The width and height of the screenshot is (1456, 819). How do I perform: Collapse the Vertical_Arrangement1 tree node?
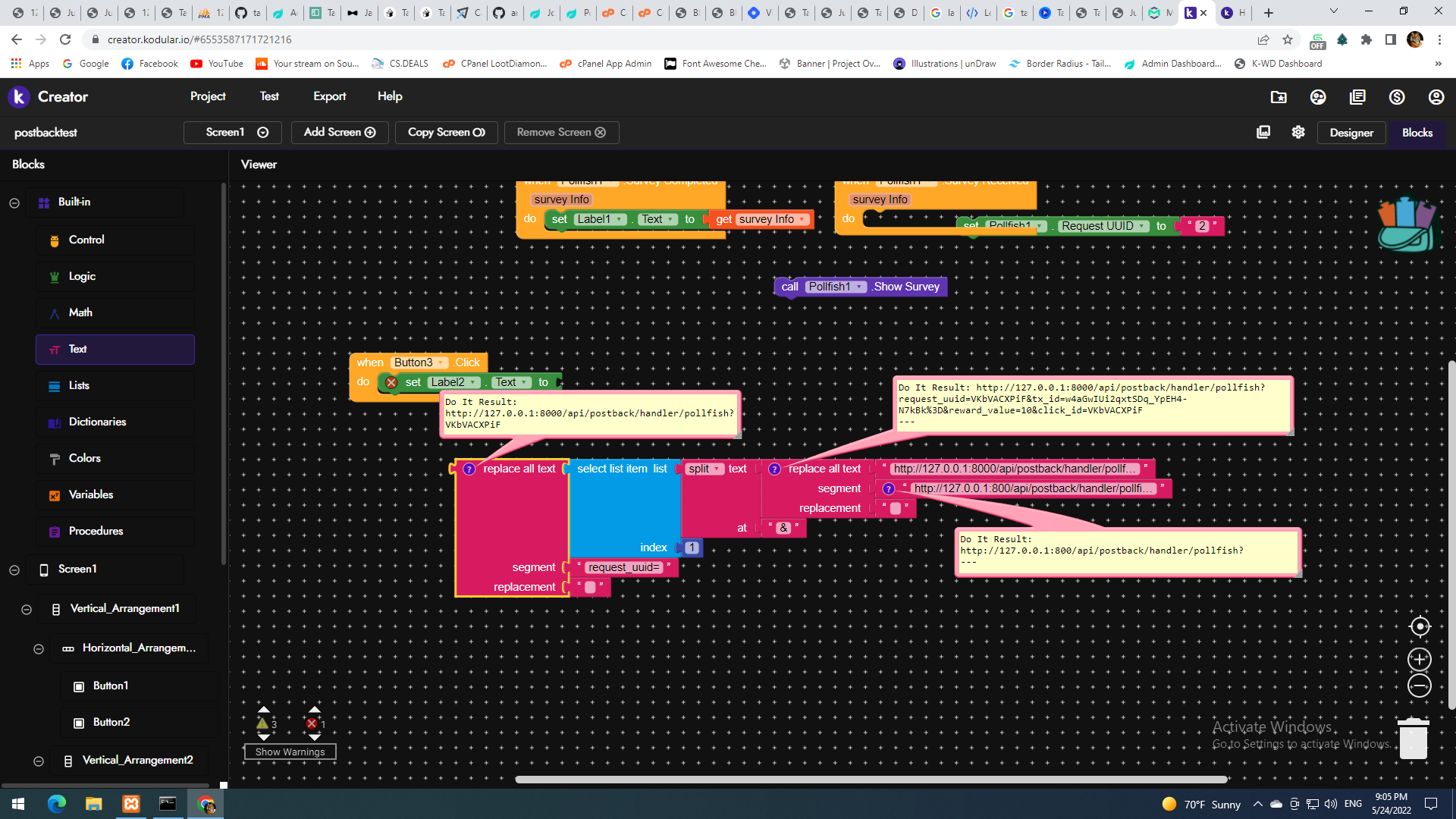coord(27,609)
